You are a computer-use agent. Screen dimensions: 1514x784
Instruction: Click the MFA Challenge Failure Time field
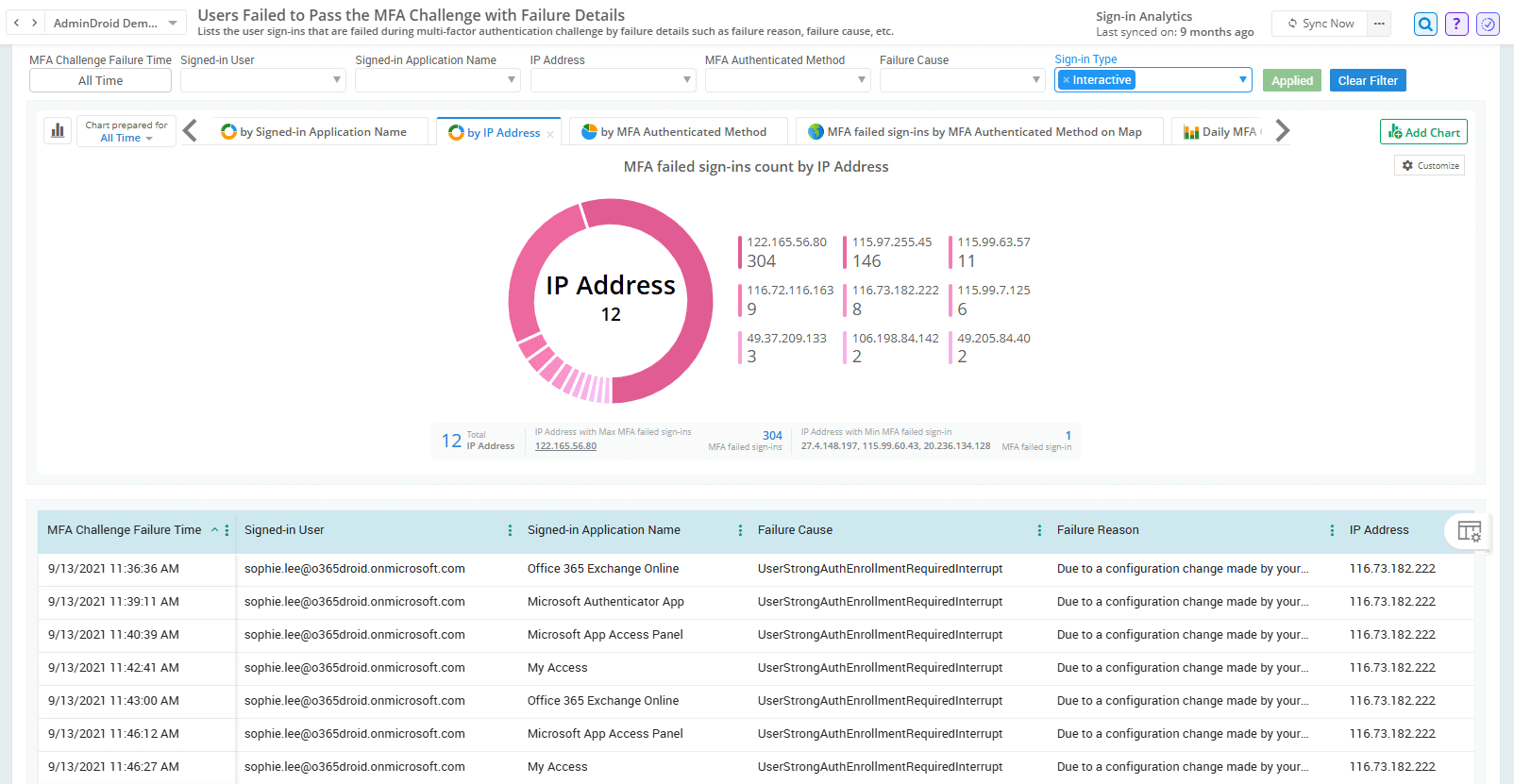click(100, 80)
